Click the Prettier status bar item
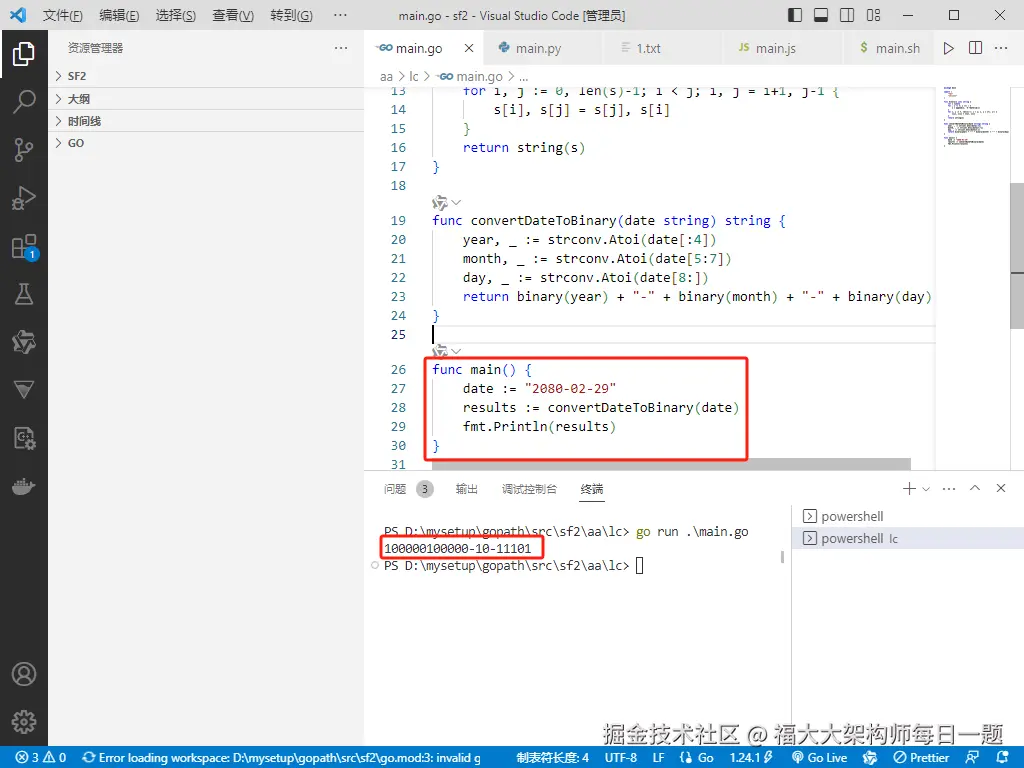1024x768 pixels. (921, 758)
